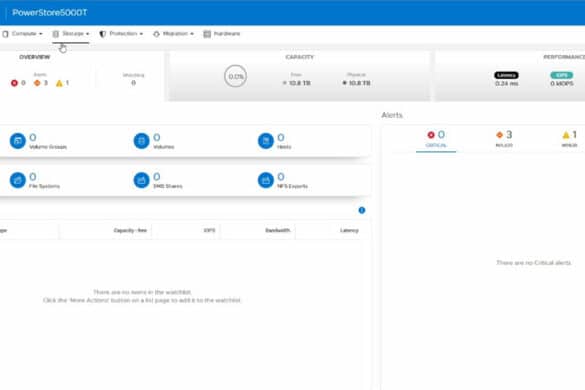Click the 0.0% capacity usage circle

(x=235, y=76)
